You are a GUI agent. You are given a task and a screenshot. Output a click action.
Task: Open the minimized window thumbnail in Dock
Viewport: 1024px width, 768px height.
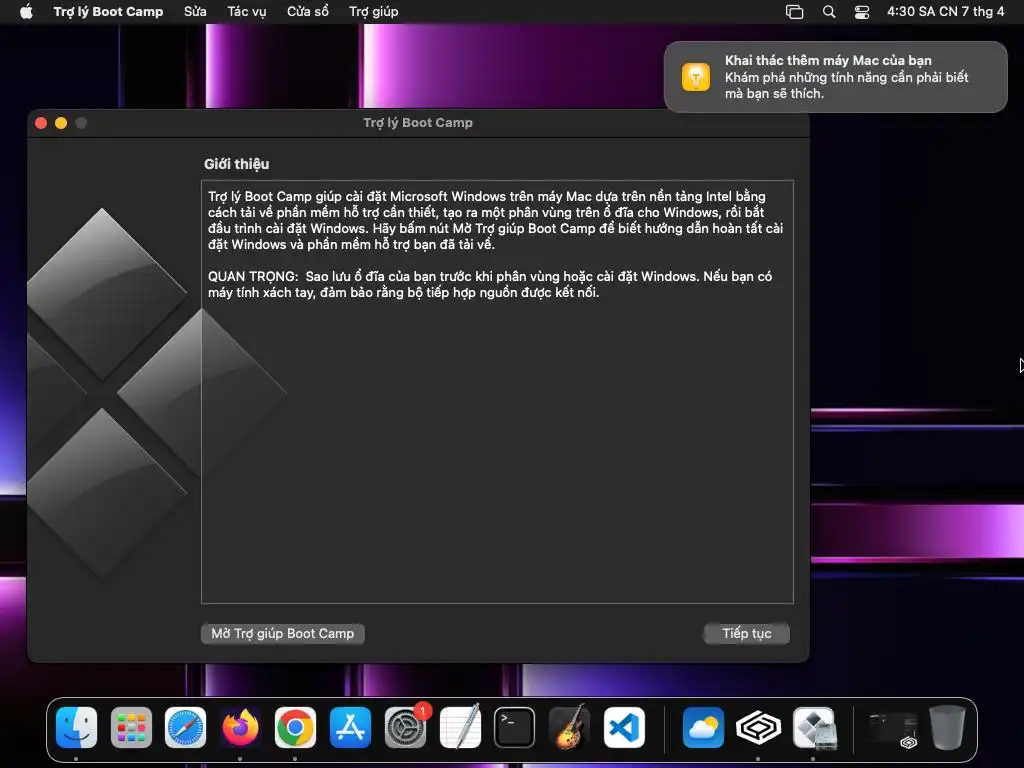[892, 729]
